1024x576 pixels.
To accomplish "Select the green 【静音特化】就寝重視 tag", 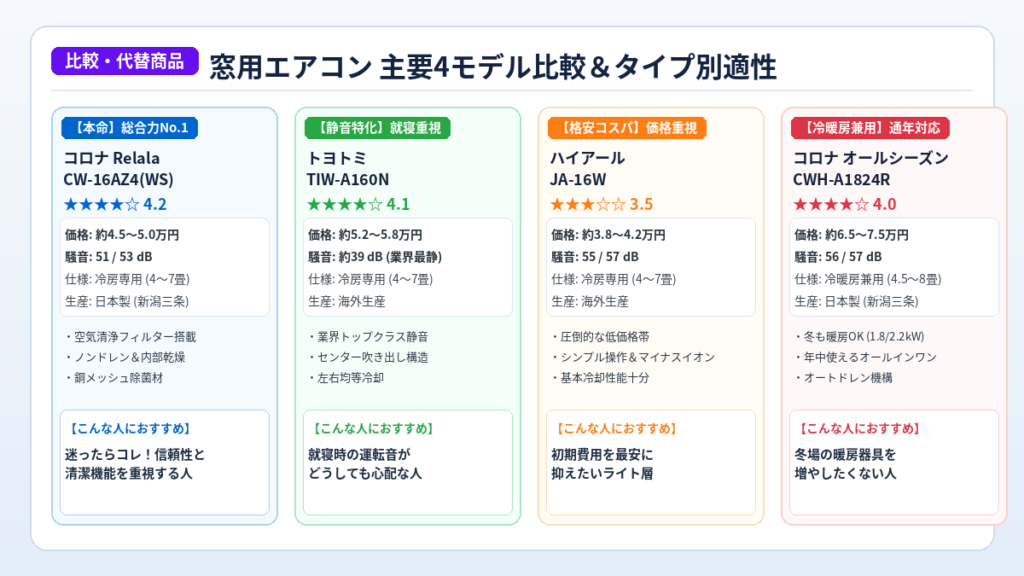I will click(377, 128).
